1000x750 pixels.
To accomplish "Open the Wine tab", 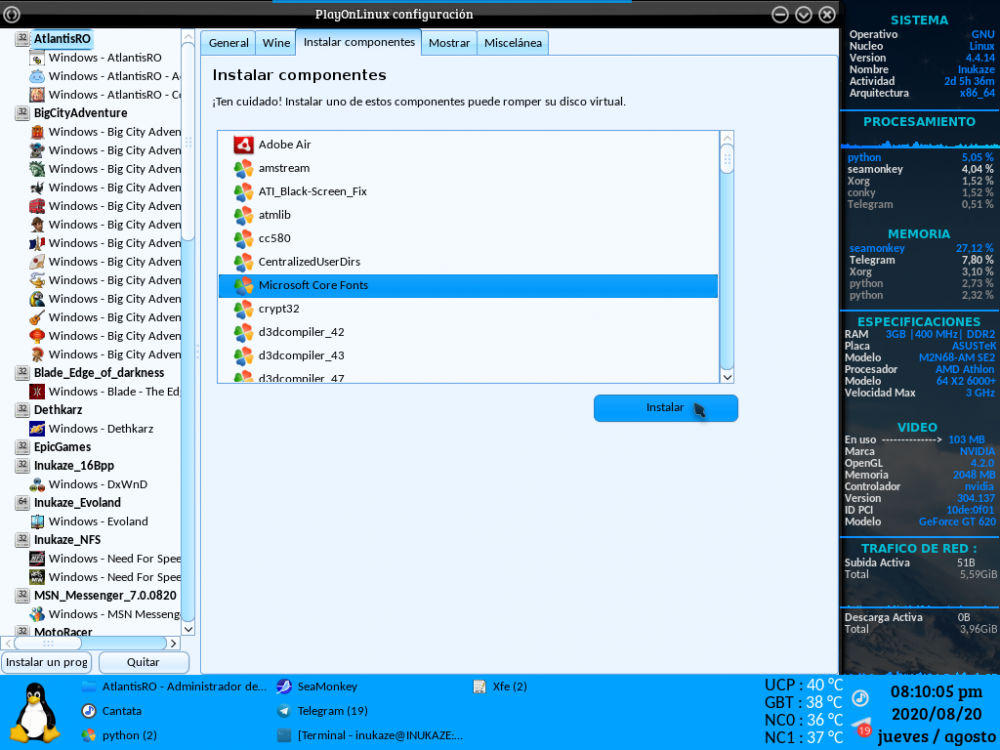I will (276, 43).
